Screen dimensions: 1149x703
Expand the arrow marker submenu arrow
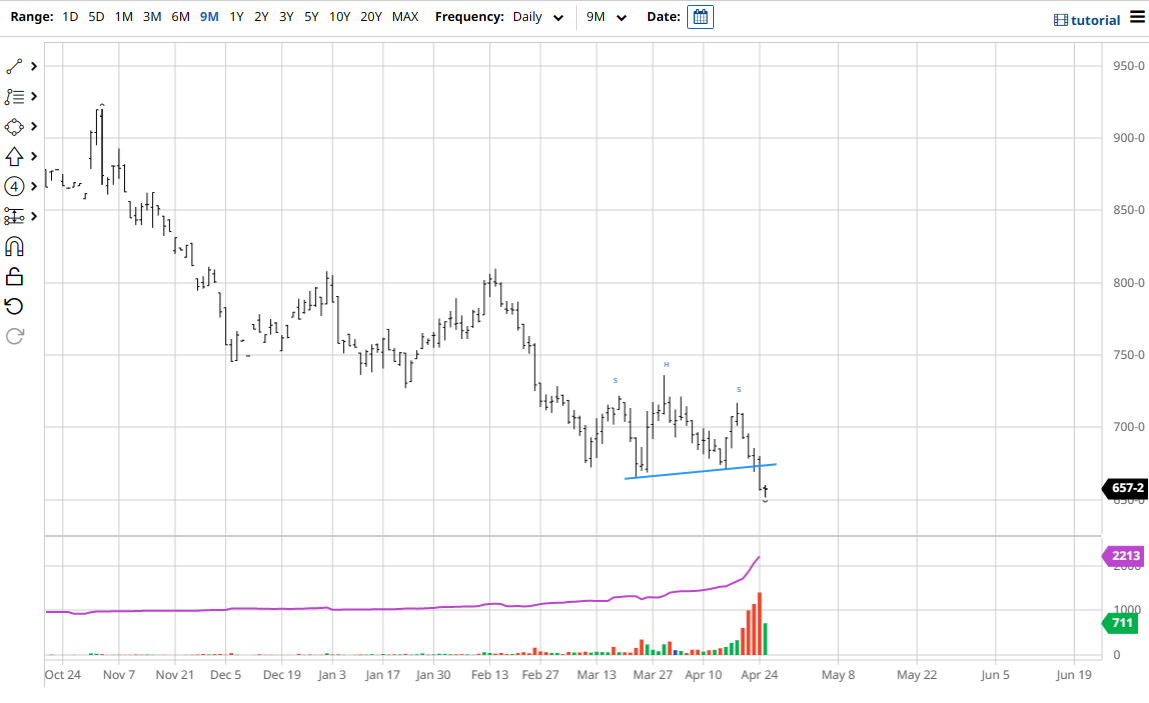point(34,157)
